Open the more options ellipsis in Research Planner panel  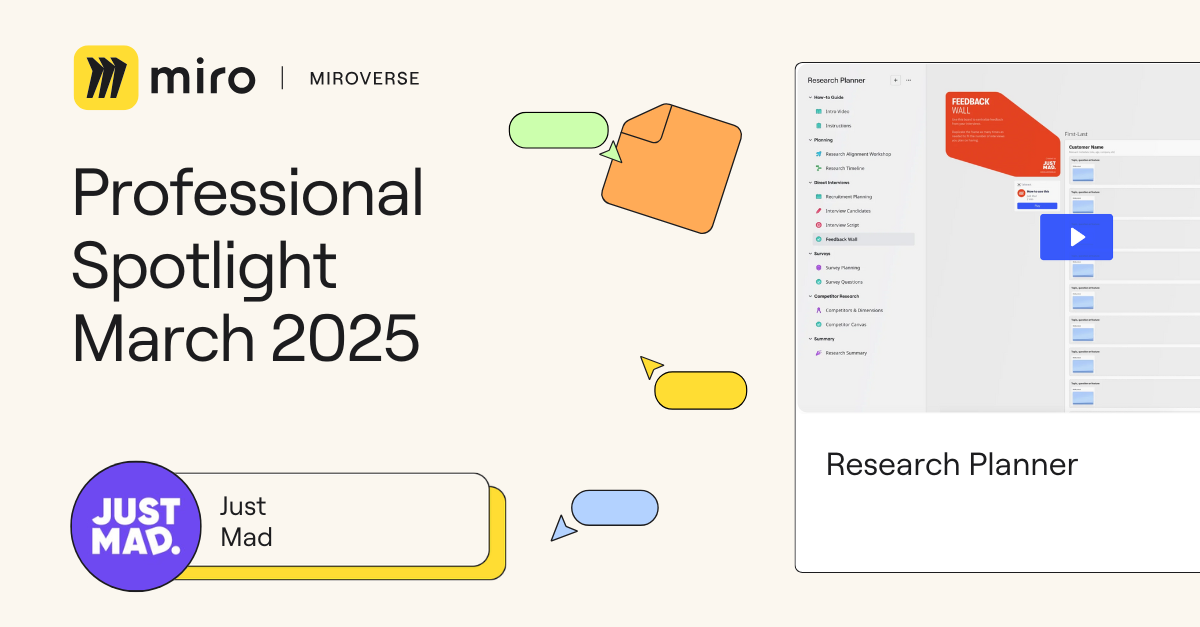(x=909, y=80)
